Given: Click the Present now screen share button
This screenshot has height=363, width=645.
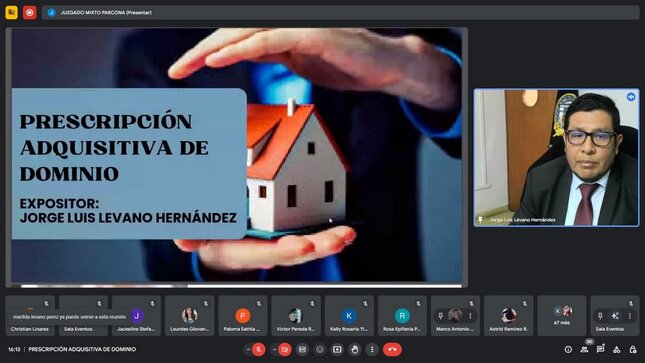Looking at the screenshot, I should point(337,349).
